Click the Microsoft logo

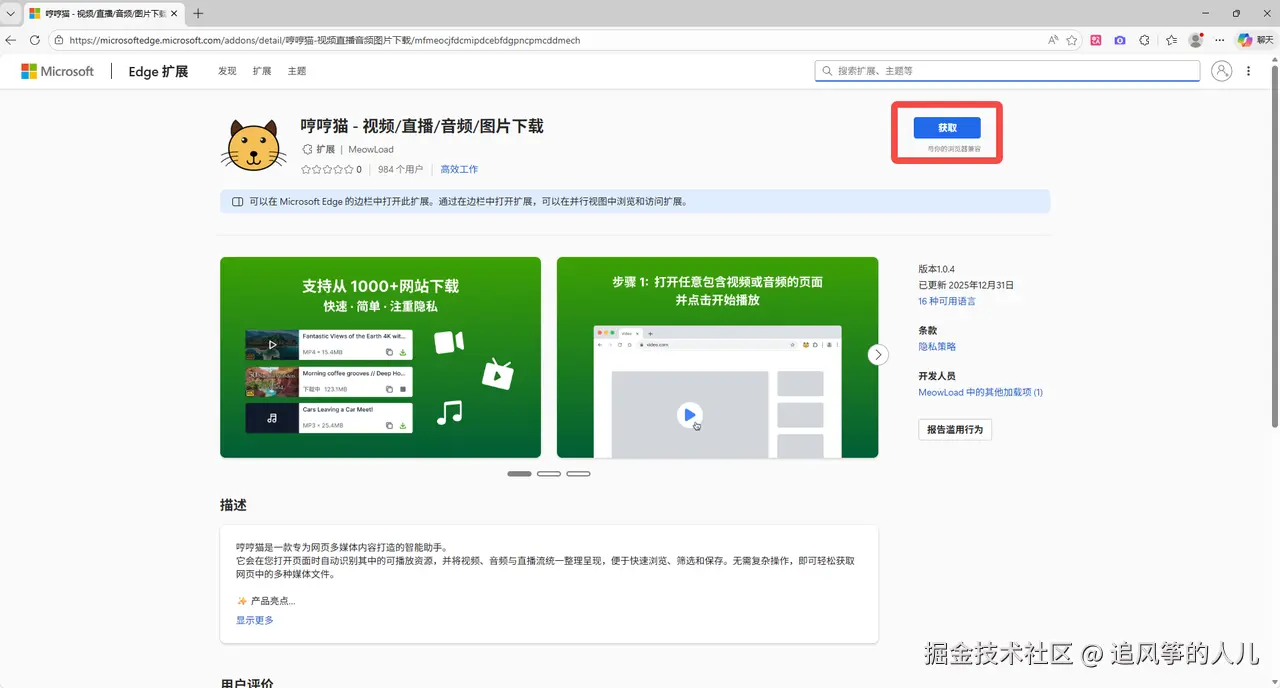point(58,71)
